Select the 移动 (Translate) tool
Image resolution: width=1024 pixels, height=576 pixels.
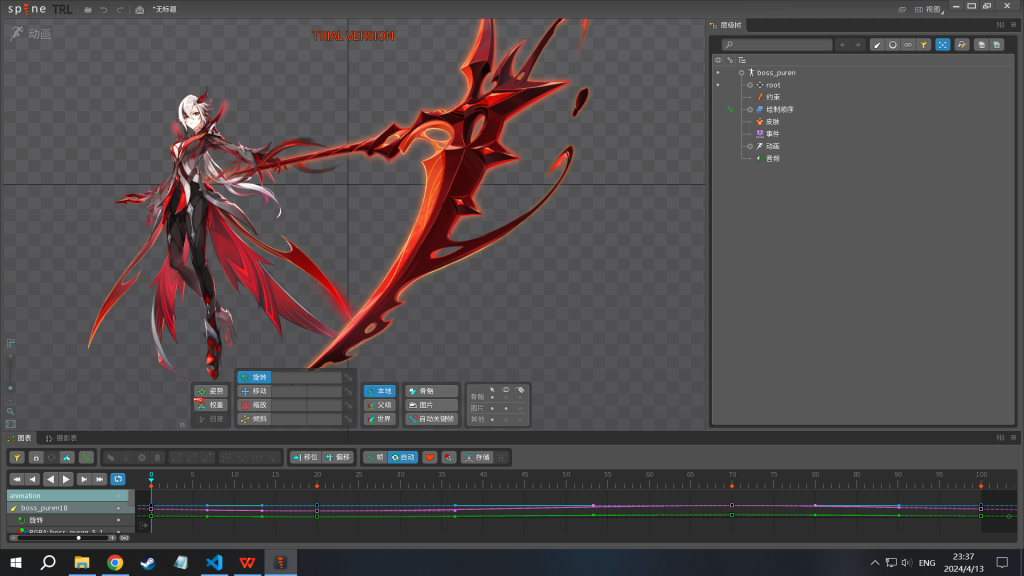click(254, 391)
